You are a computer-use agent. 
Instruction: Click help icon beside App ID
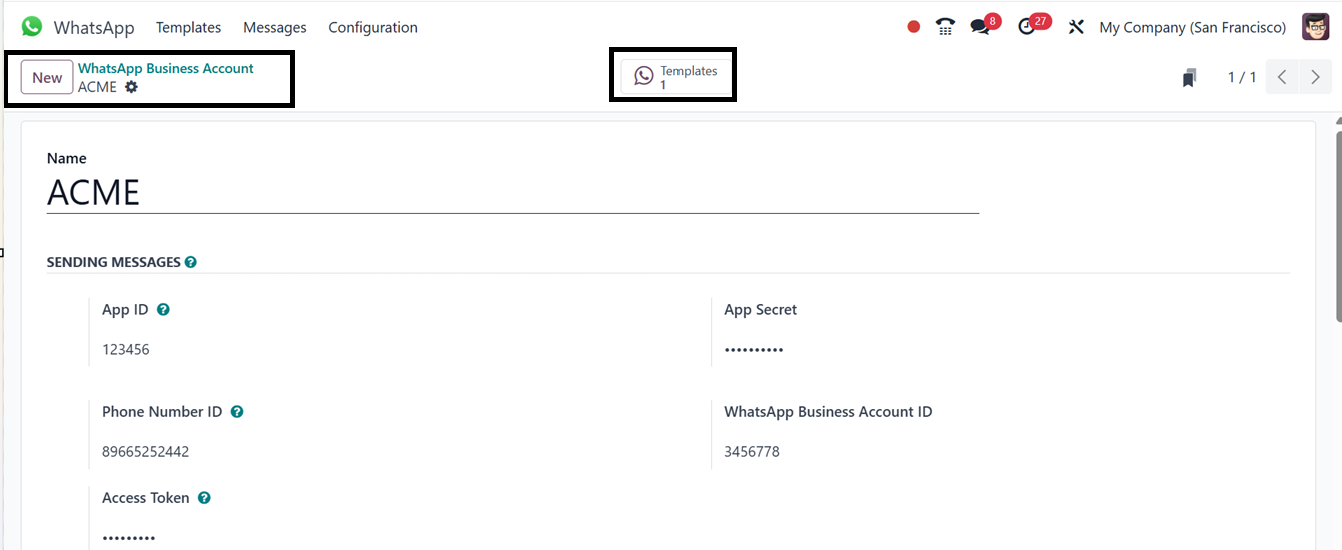(163, 310)
